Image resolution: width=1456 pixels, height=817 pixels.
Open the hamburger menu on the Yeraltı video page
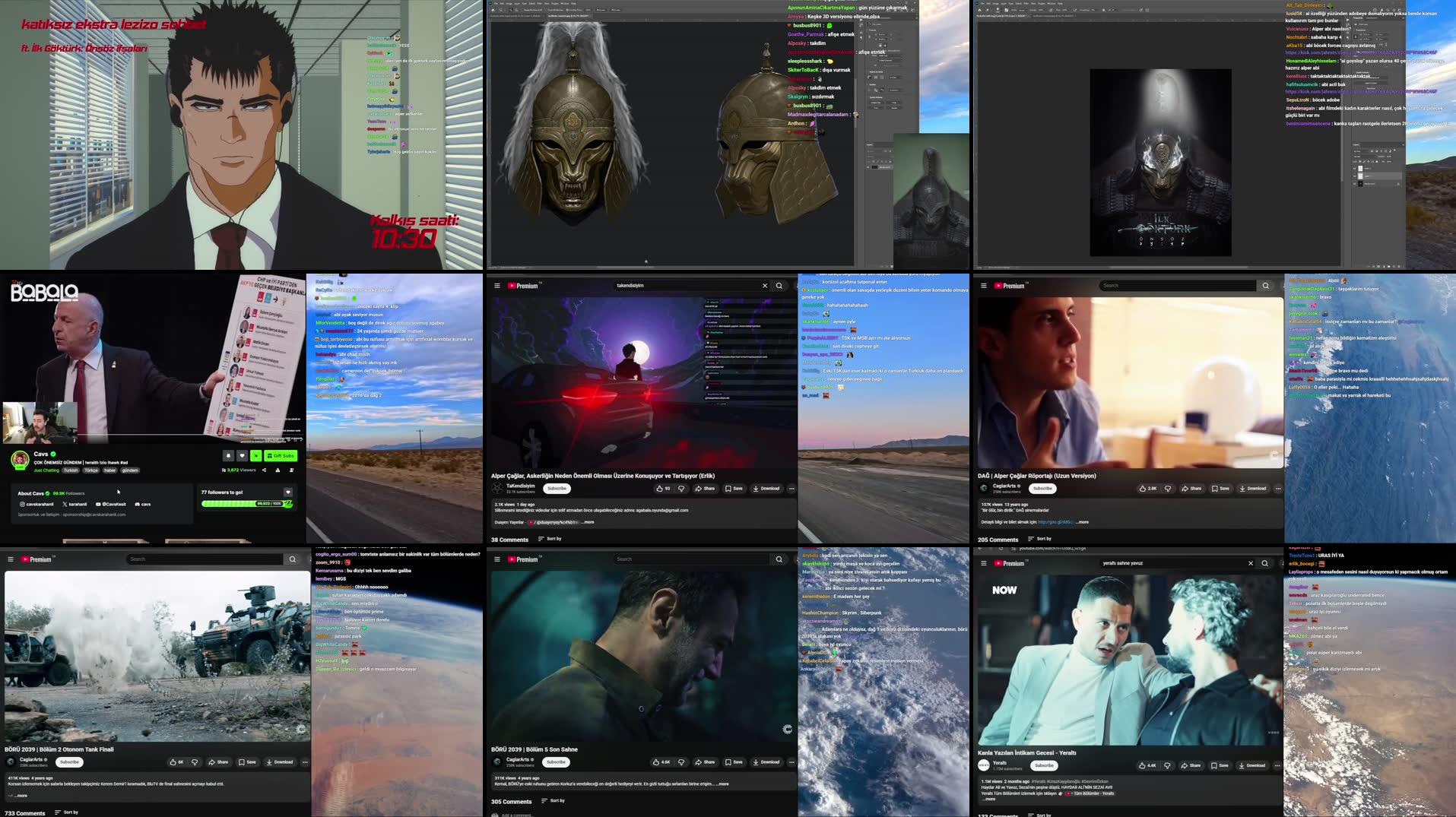click(983, 563)
